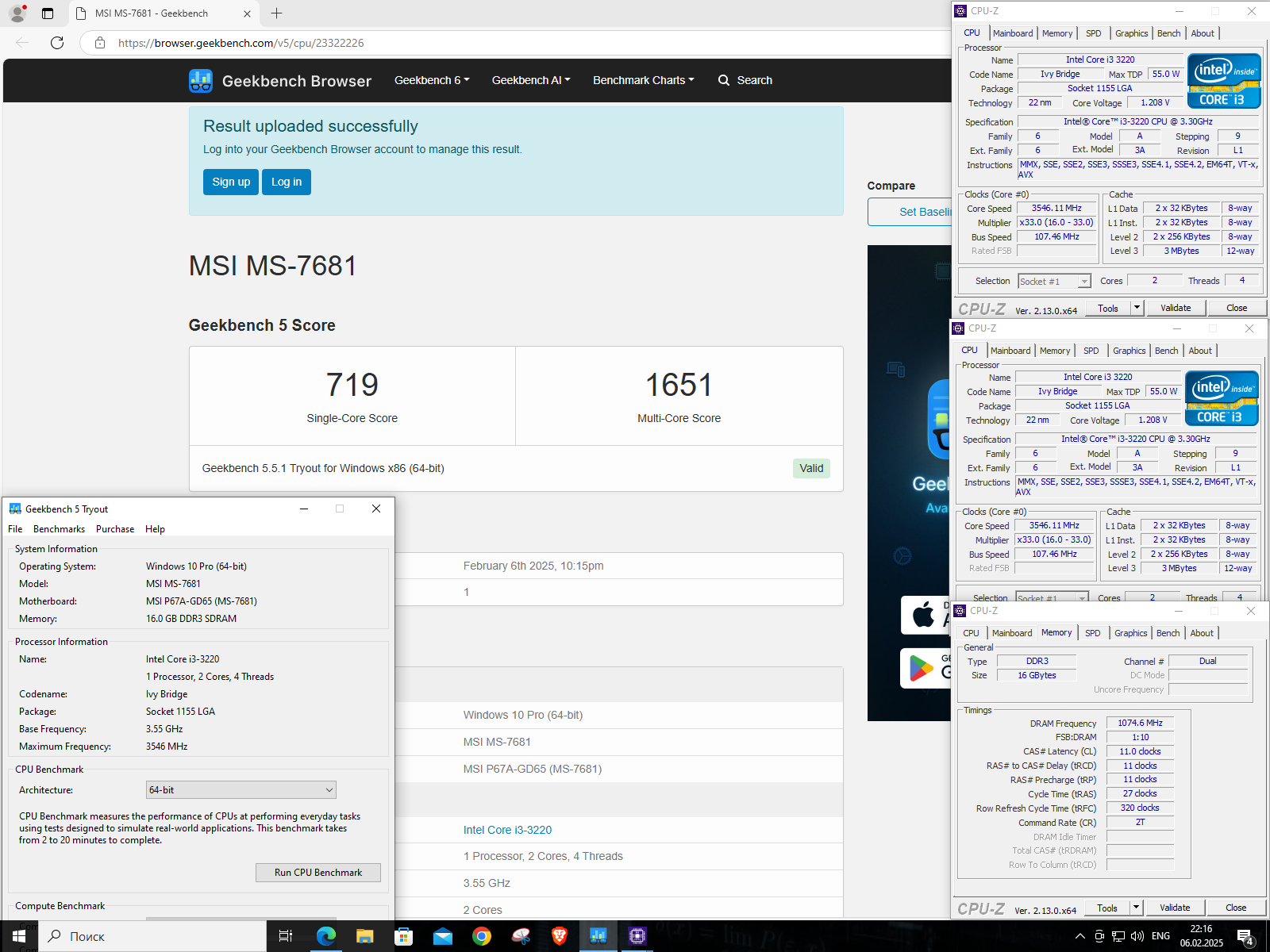Image resolution: width=1270 pixels, height=952 pixels.
Task: Click the taskbar Поиск search box
Action: 152,936
